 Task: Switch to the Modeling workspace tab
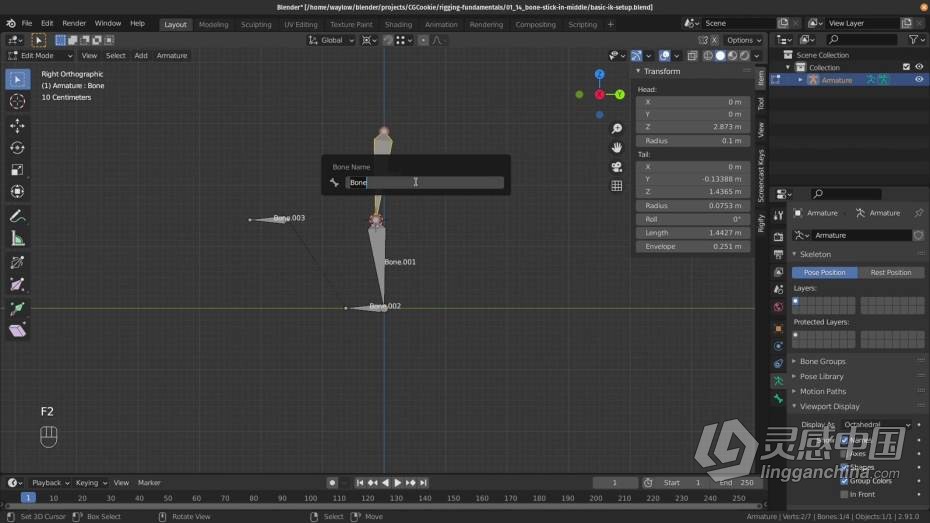(x=214, y=24)
